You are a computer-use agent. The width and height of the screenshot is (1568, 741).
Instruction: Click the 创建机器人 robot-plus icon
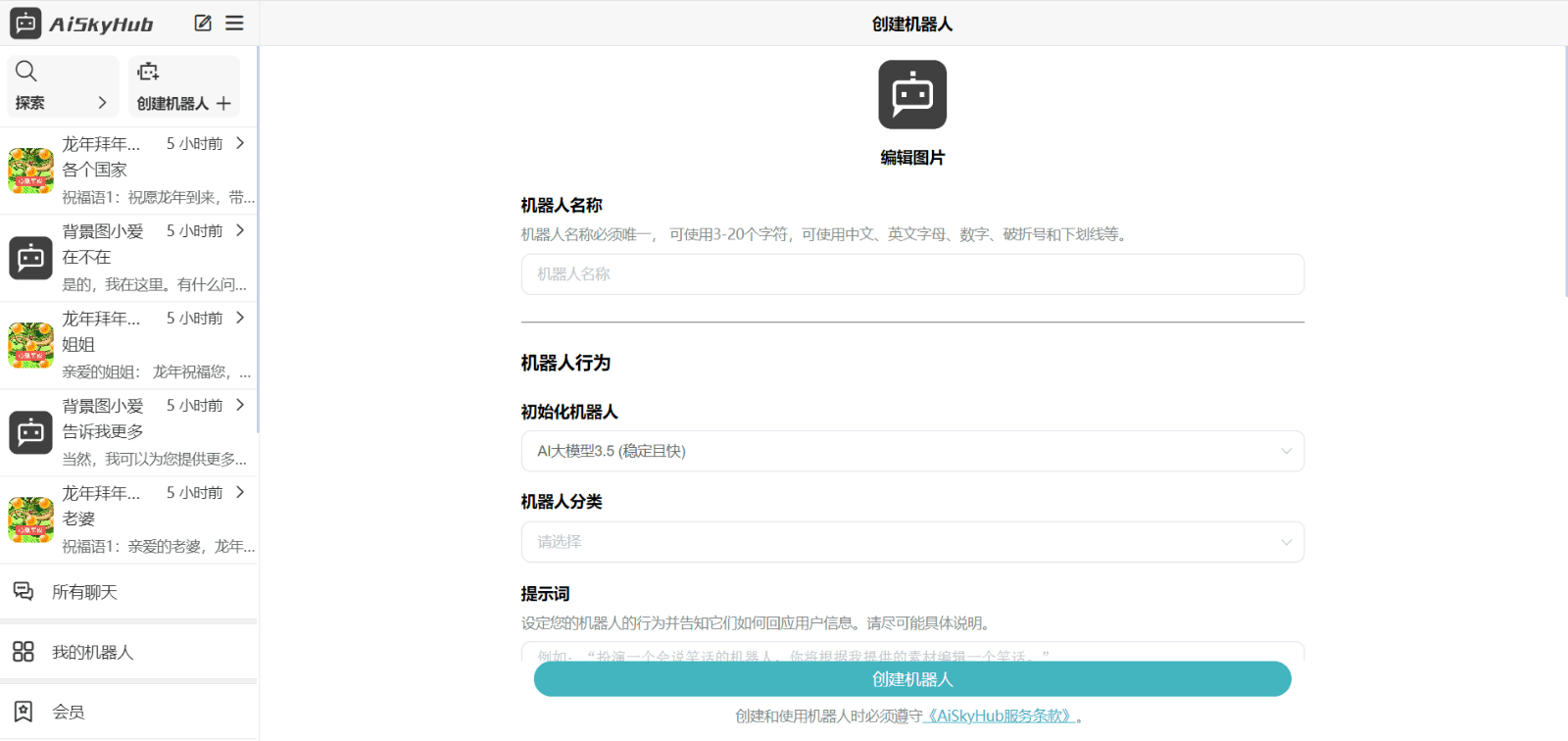pyautogui.click(x=148, y=72)
